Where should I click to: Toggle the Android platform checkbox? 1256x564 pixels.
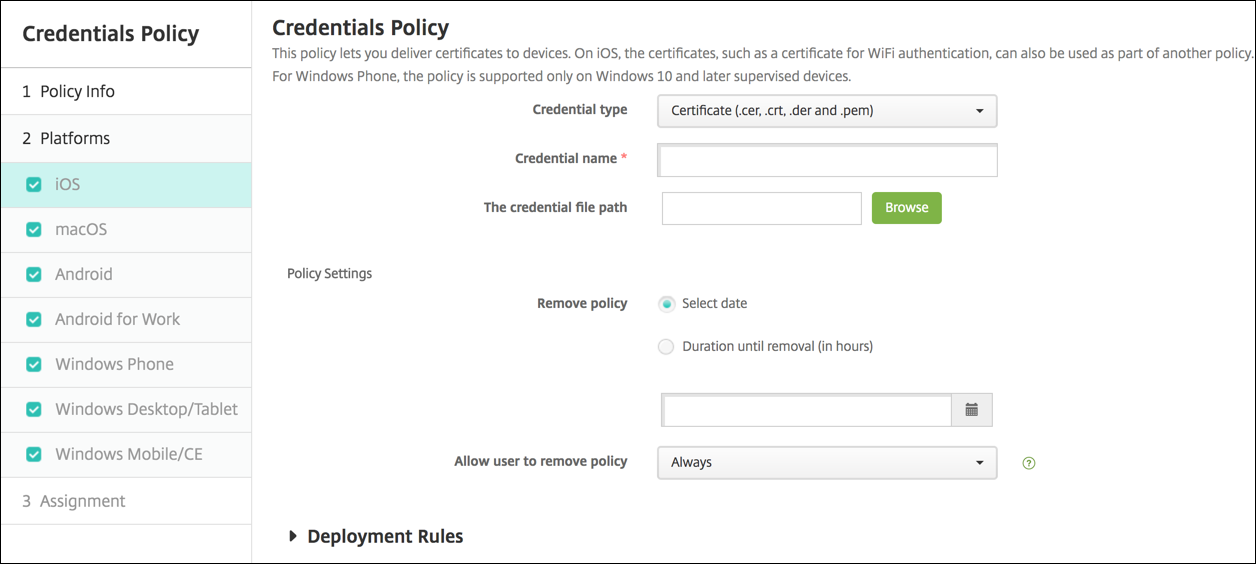pos(34,275)
